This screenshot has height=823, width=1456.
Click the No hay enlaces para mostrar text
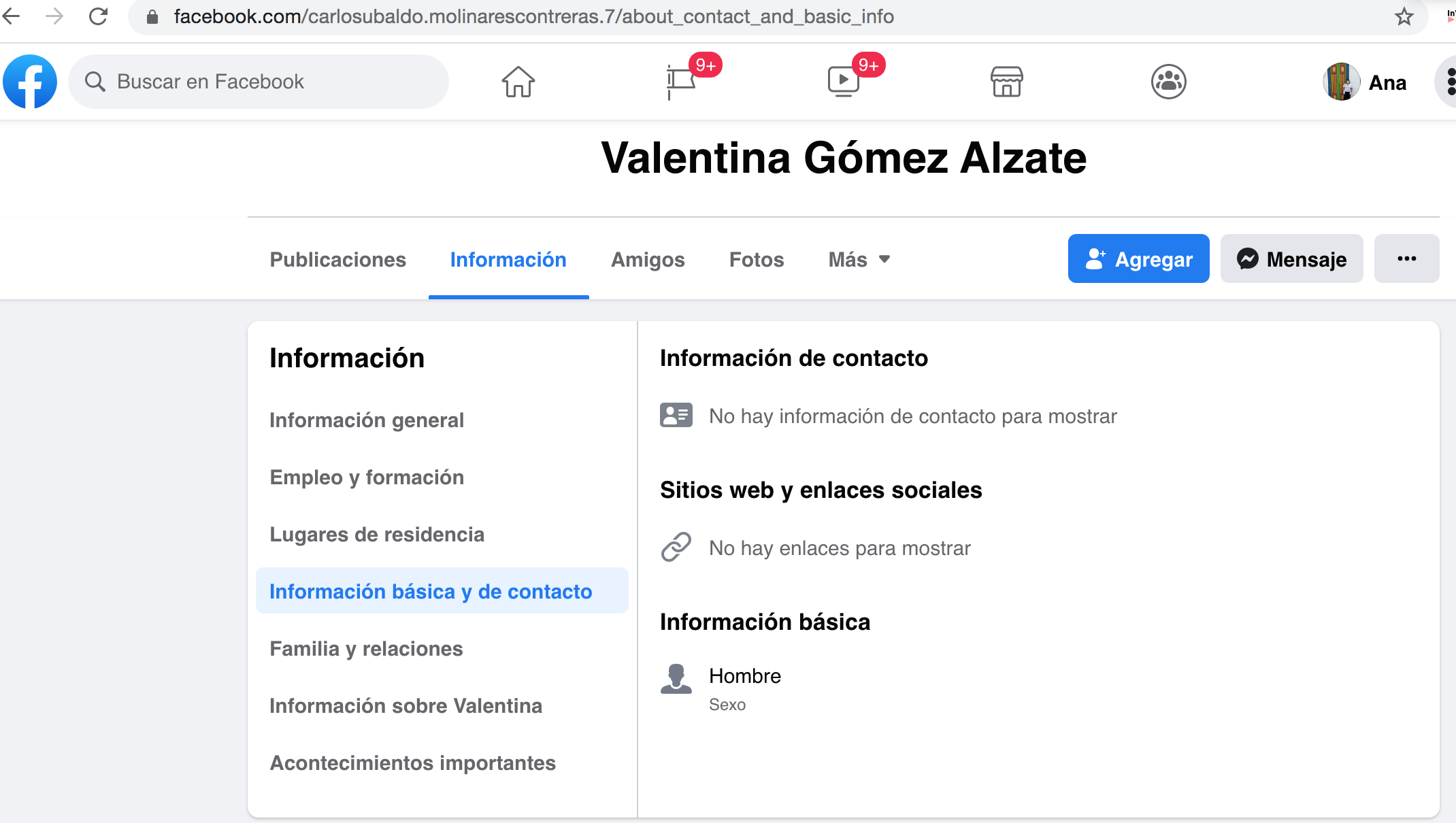840,548
